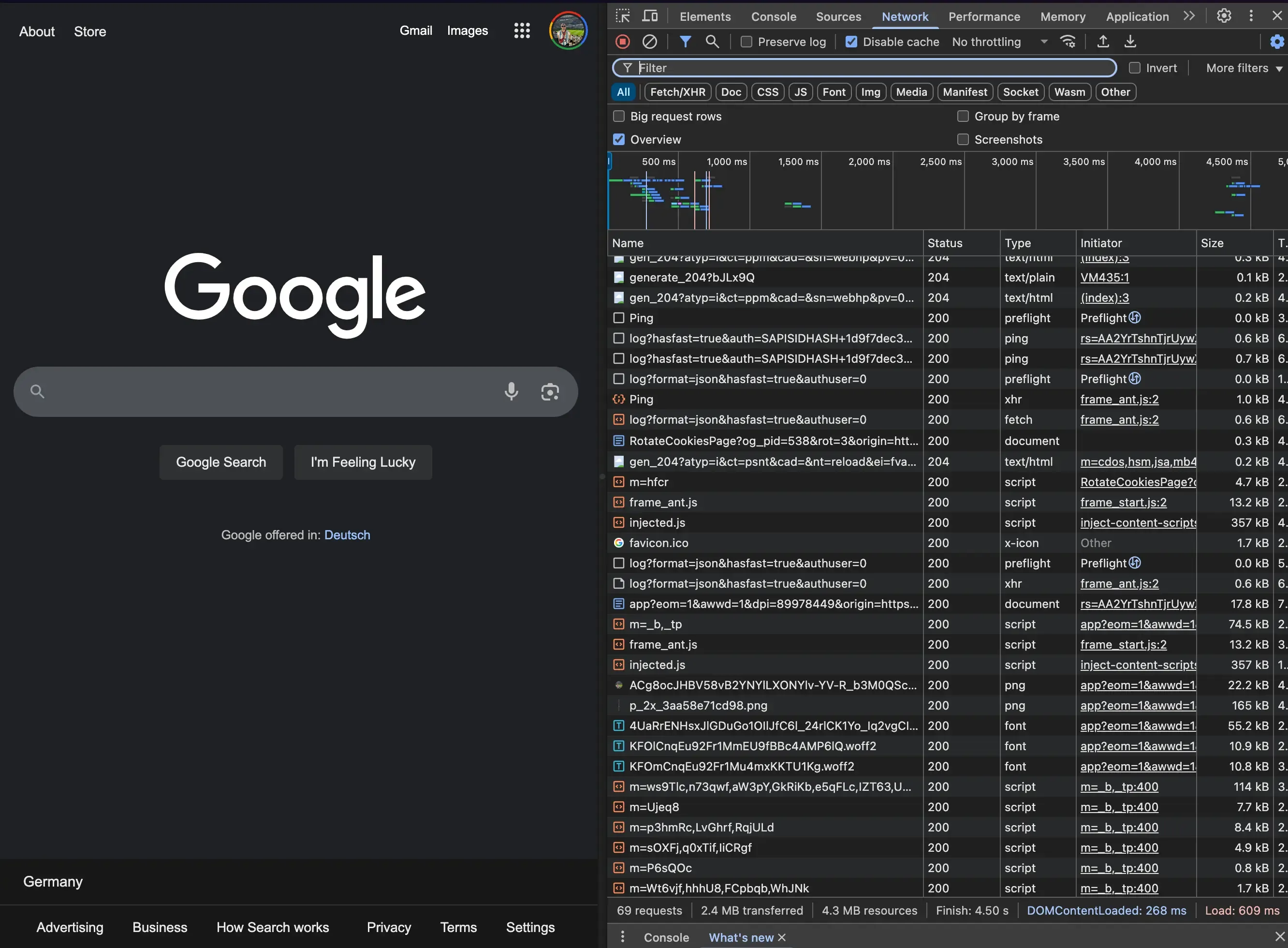This screenshot has height=948, width=1288.
Task: Filter requests by Socket type
Action: pos(1020,92)
